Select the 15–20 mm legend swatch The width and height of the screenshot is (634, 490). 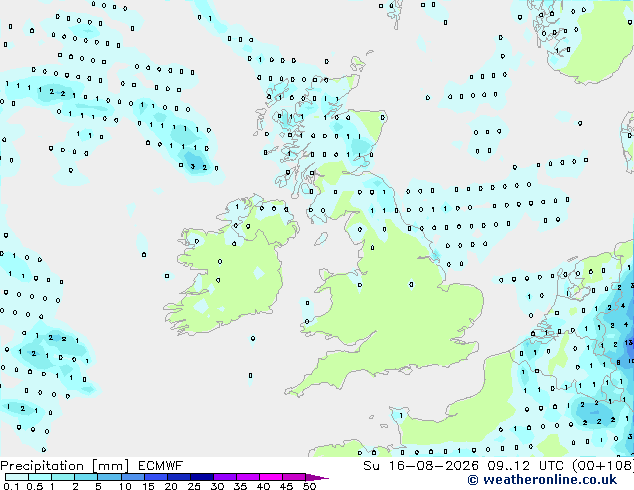pyautogui.click(x=156, y=477)
